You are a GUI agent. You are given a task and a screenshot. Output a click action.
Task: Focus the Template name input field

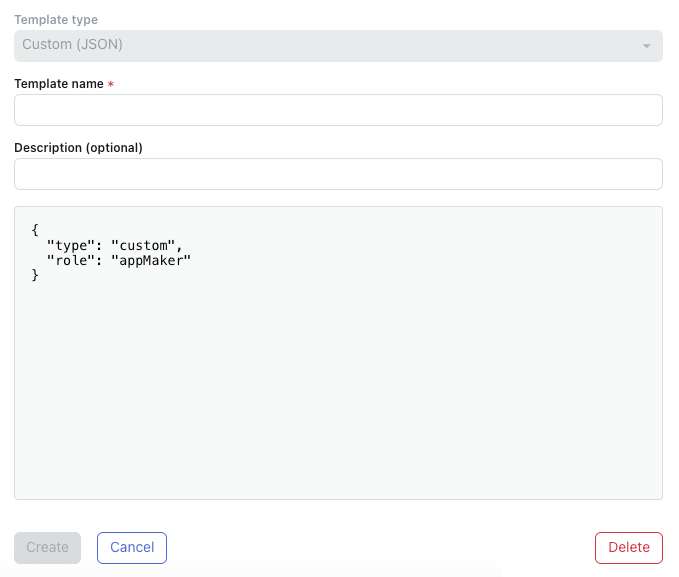pyautogui.click(x=338, y=110)
